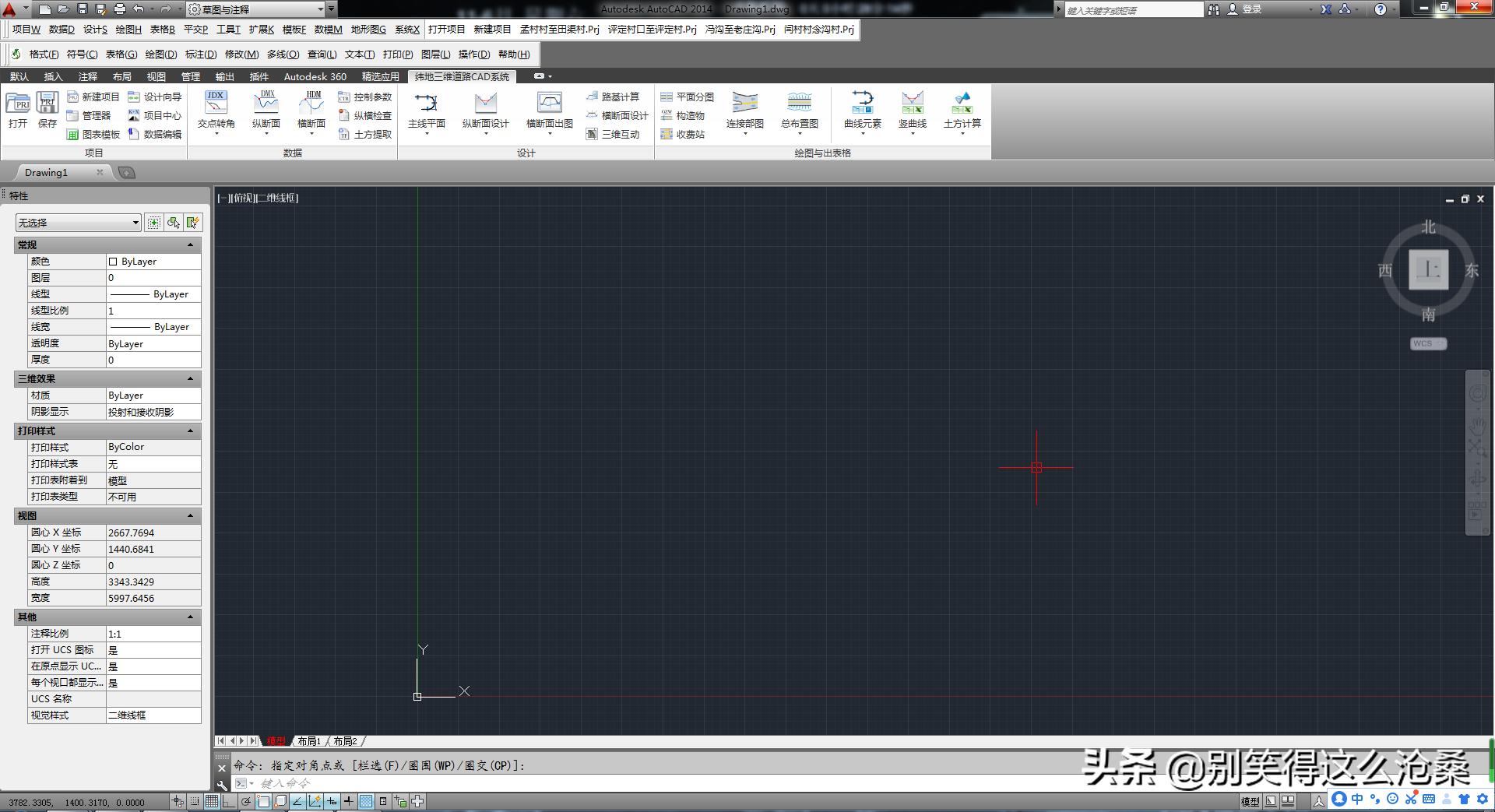Image resolution: width=1495 pixels, height=812 pixels.
Task: Open the 项目W menu
Action: [26, 30]
